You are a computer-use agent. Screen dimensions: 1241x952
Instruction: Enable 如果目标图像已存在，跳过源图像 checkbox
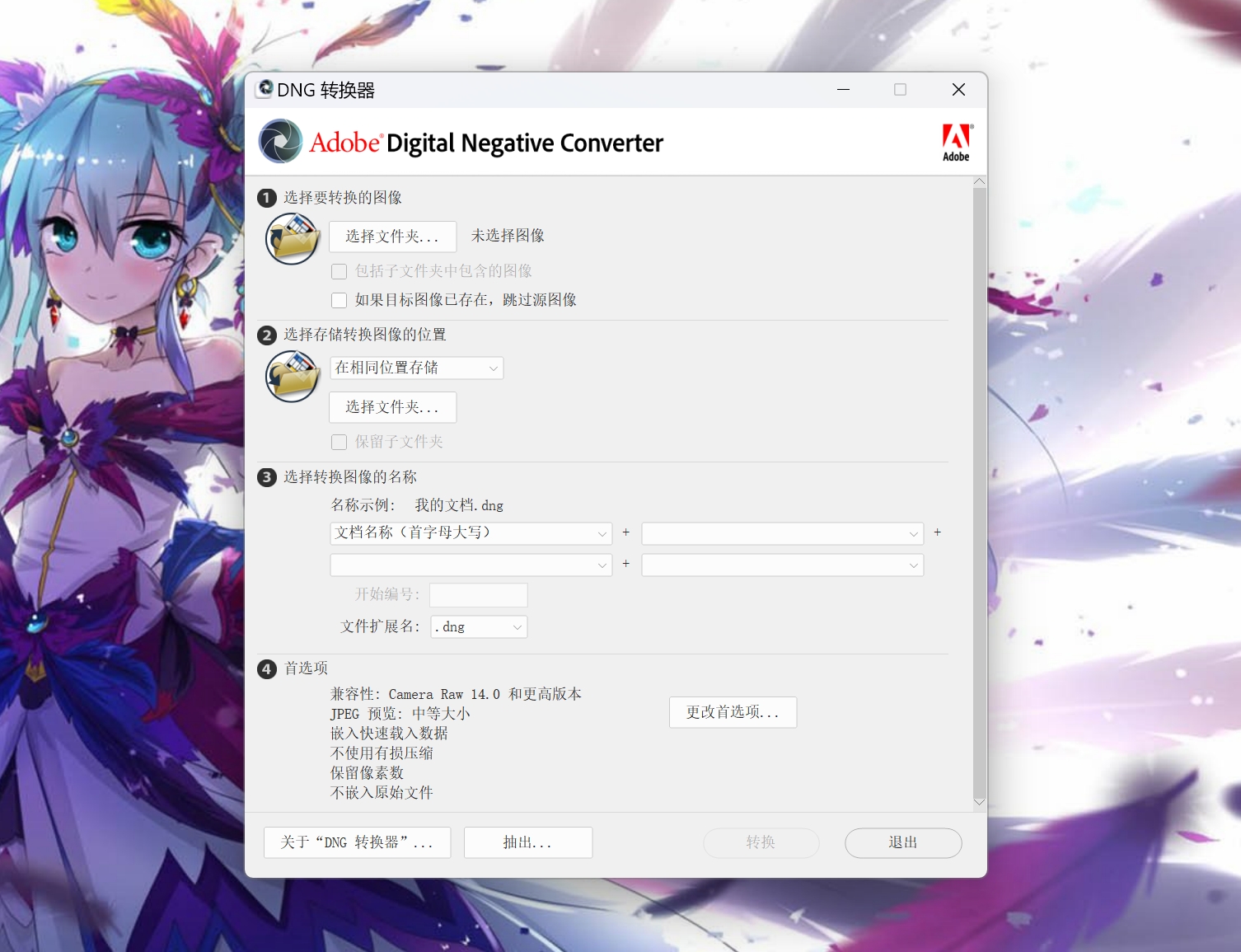(339, 300)
